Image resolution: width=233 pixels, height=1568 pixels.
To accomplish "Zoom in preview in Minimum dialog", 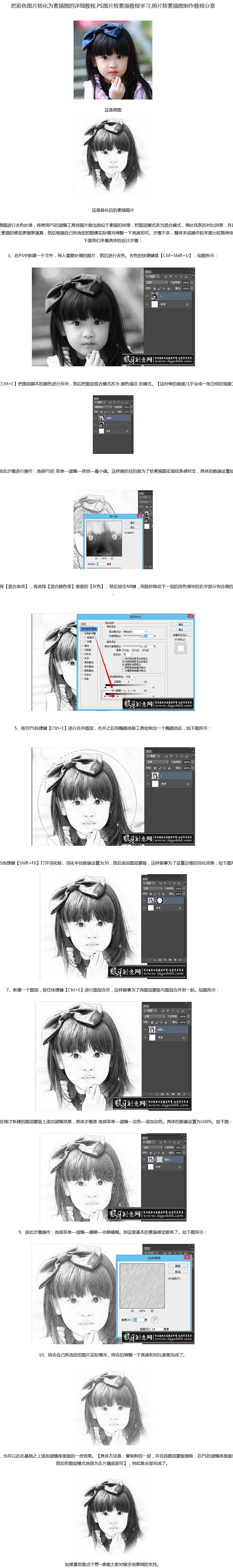I will click(112, 558).
